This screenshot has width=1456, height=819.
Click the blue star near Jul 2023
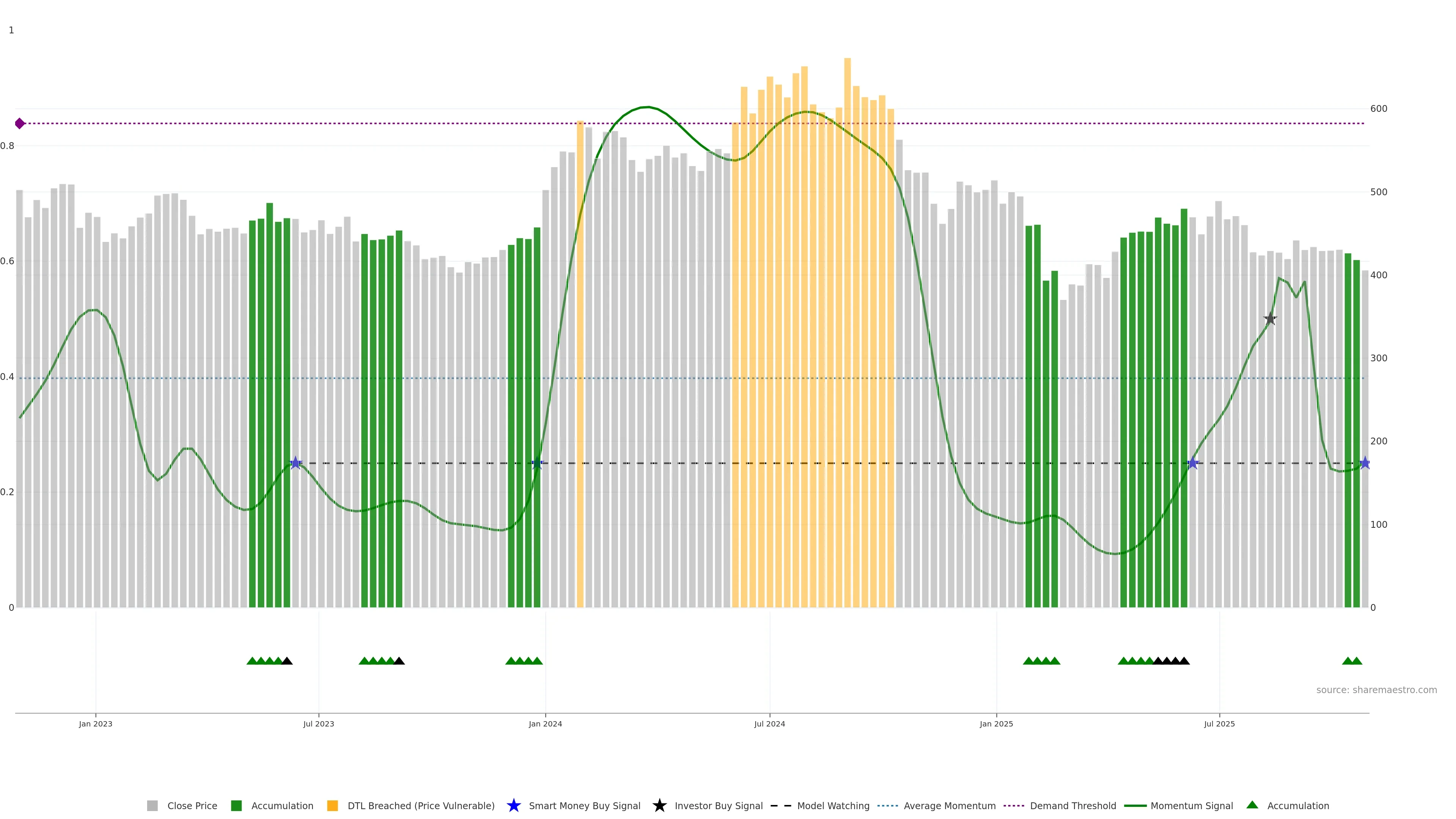(295, 463)
